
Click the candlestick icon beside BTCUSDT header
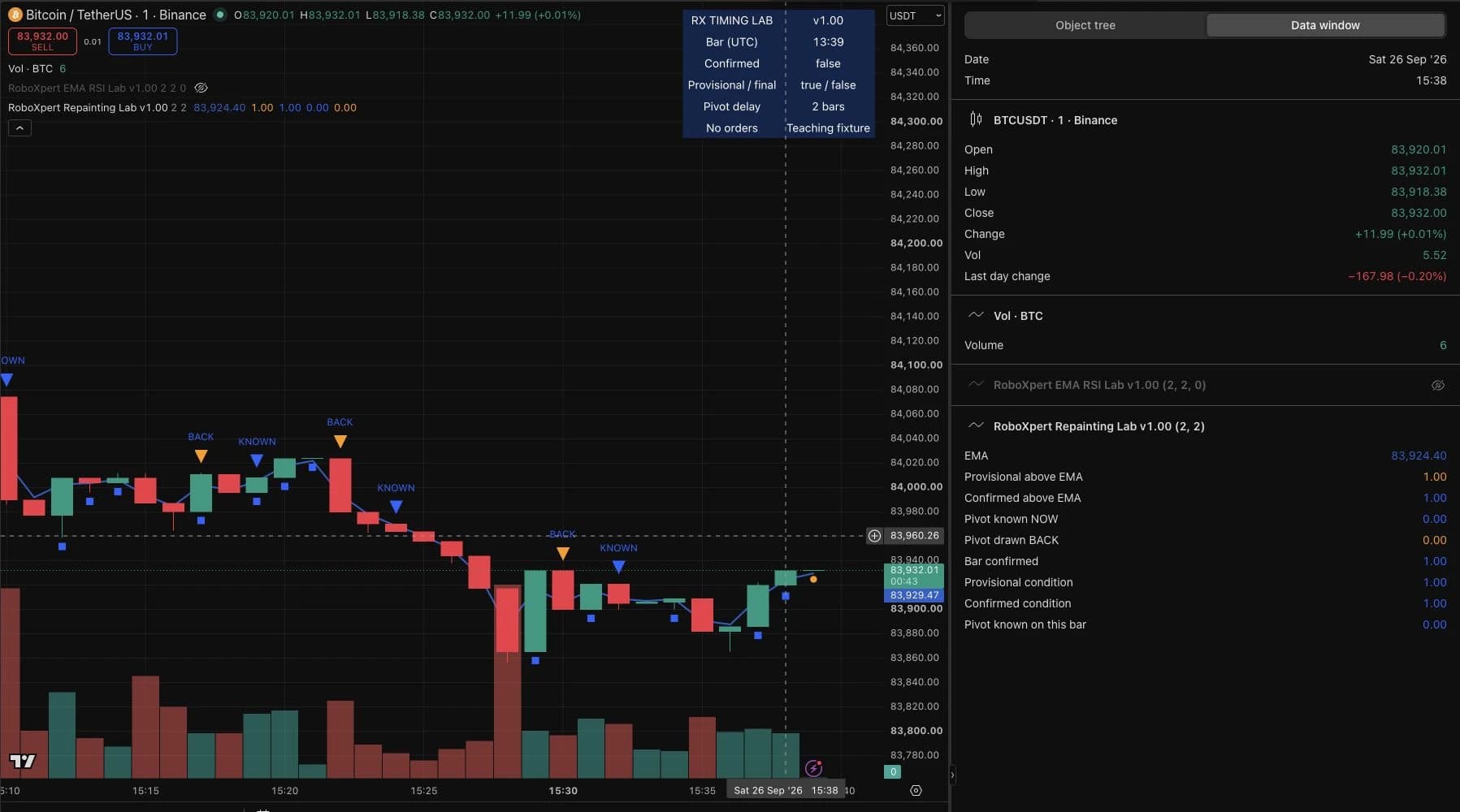976,119
